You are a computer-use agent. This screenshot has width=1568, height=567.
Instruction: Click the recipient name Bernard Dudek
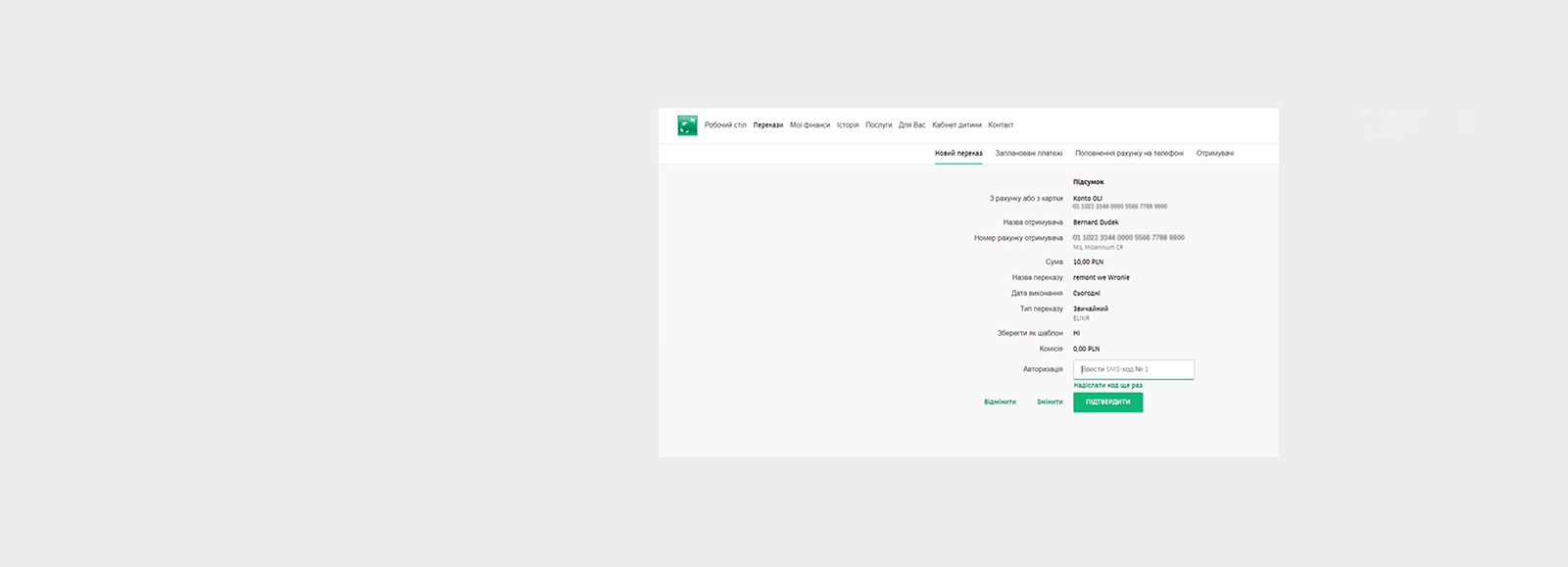coord(1096,222)
